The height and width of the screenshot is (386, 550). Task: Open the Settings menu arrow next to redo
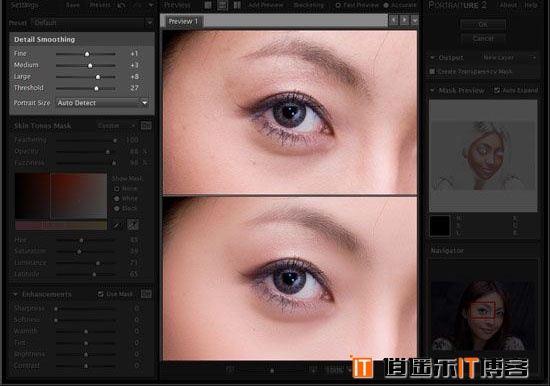[151, 5]
